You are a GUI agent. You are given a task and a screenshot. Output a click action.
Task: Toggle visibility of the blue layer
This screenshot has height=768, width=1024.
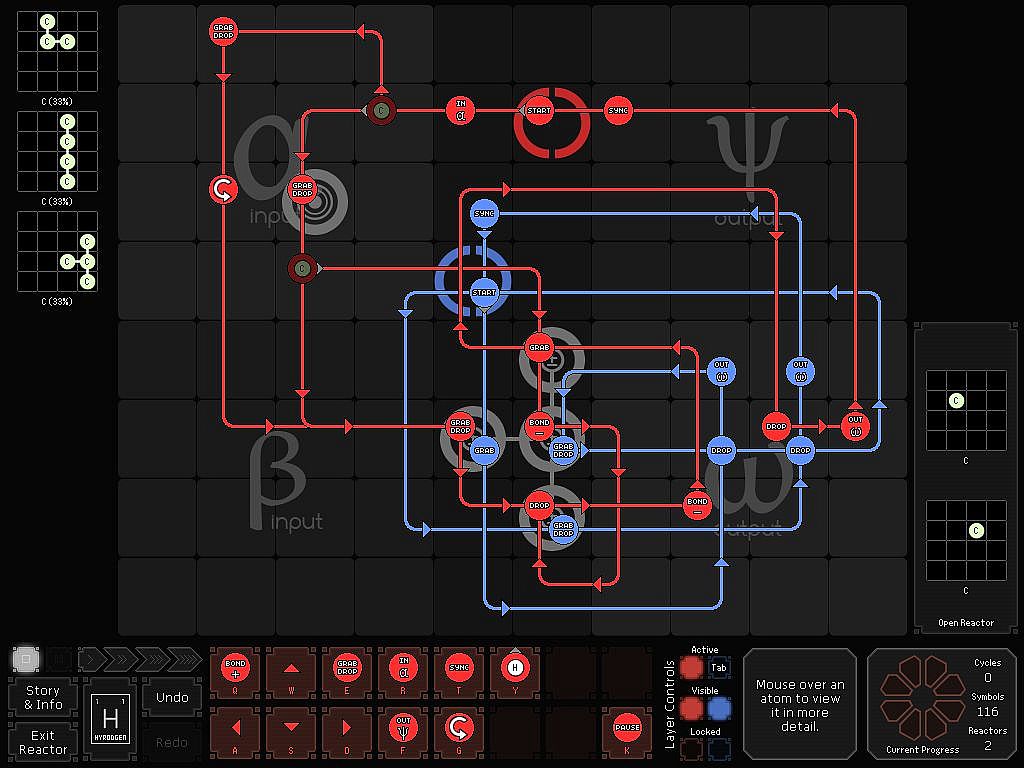click(718, 709)
